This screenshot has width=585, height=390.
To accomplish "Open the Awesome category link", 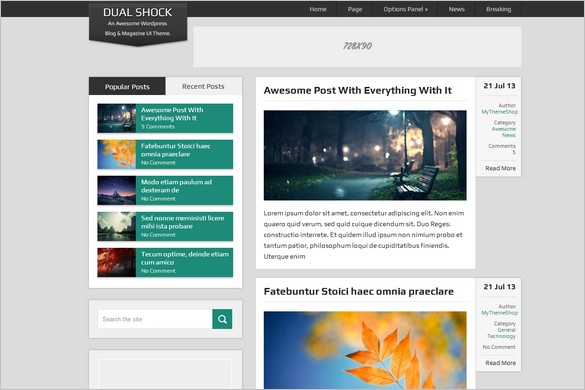I will click(x=504, y=129).
